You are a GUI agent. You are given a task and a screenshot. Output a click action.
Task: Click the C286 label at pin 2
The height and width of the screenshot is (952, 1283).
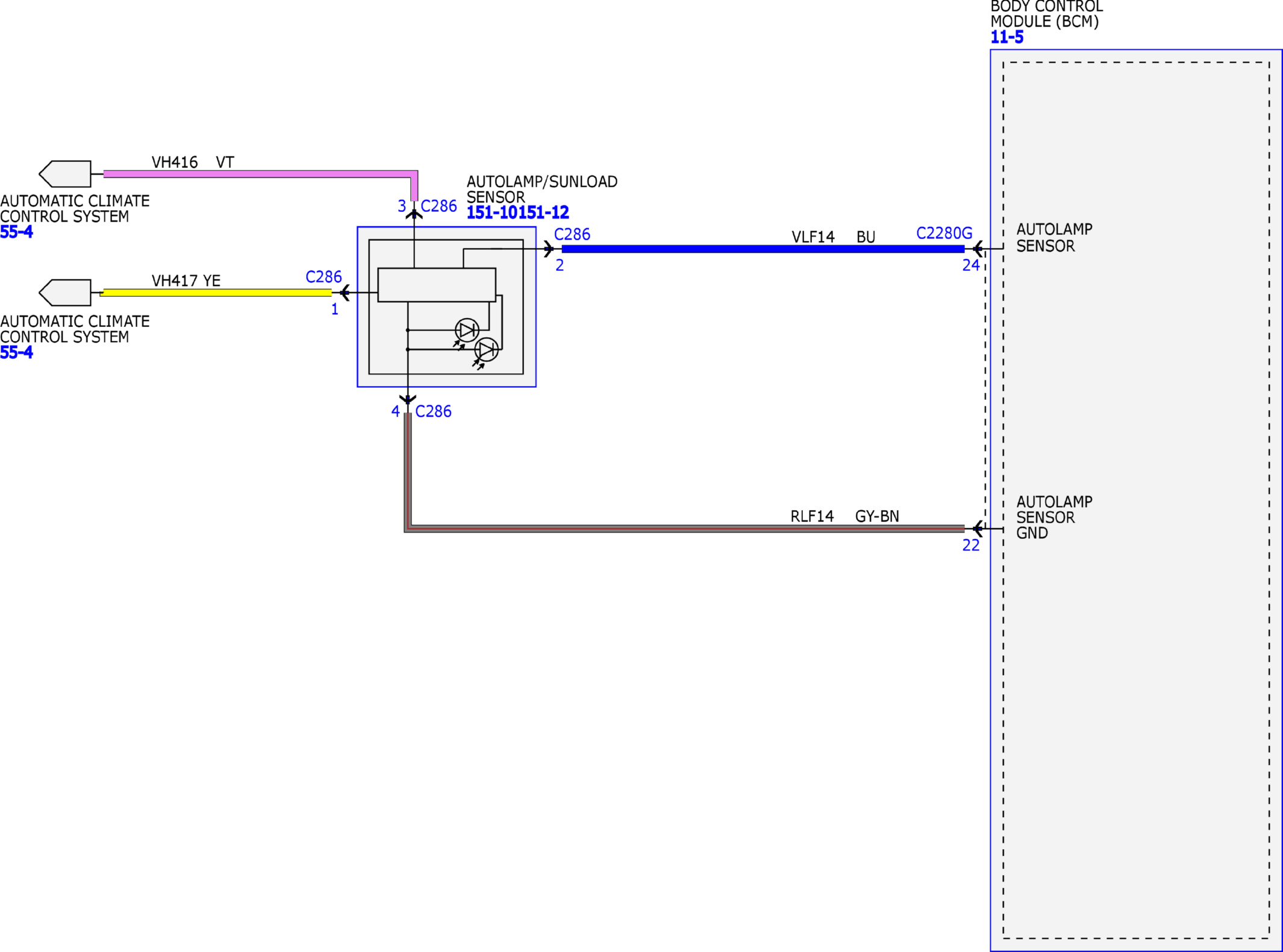tap(572, 234)
